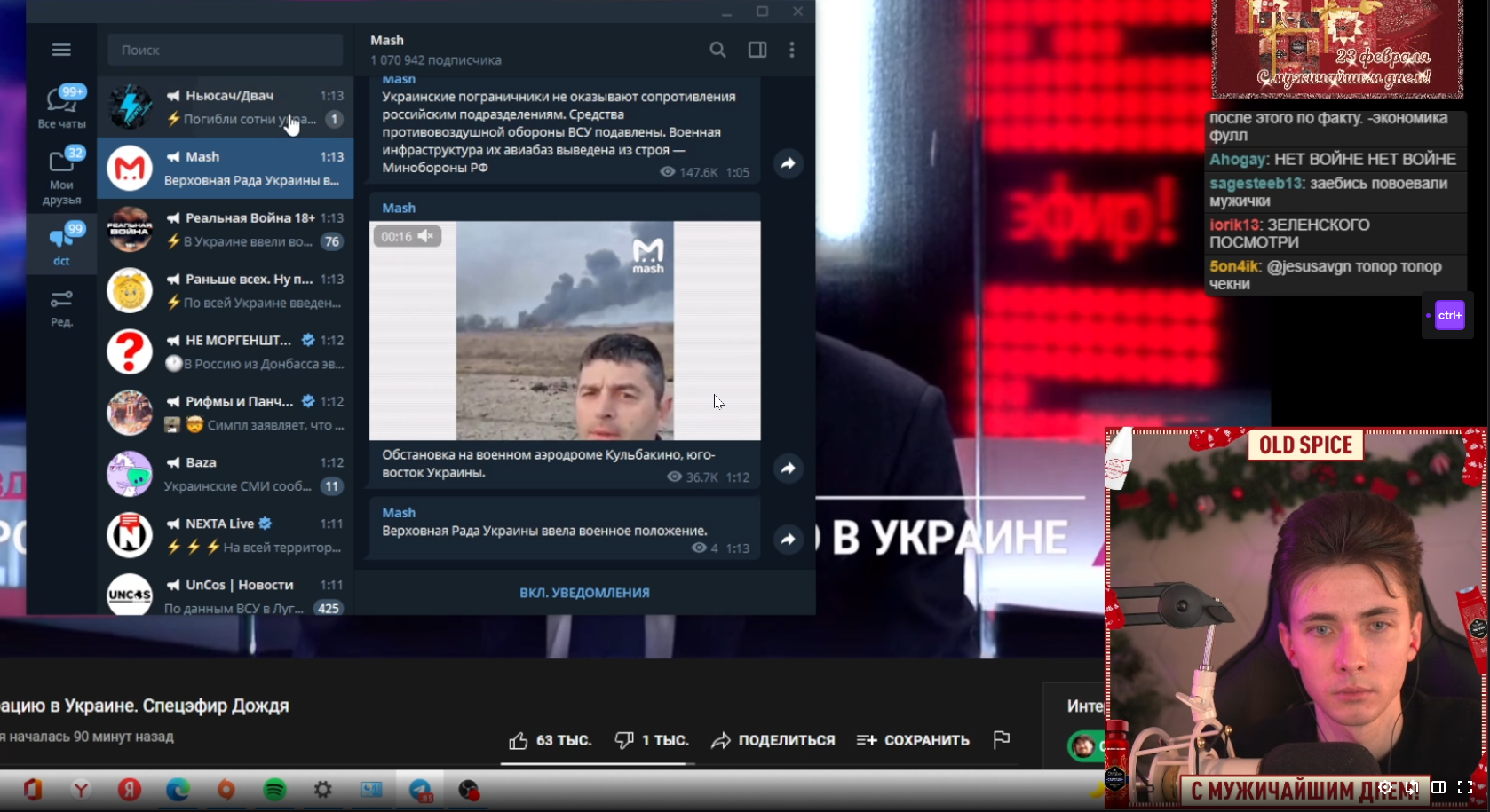Viewport: 1490px width, 812px height.
Task: Click the Mash channel avatar in chat list
Action: pos(130,168)
